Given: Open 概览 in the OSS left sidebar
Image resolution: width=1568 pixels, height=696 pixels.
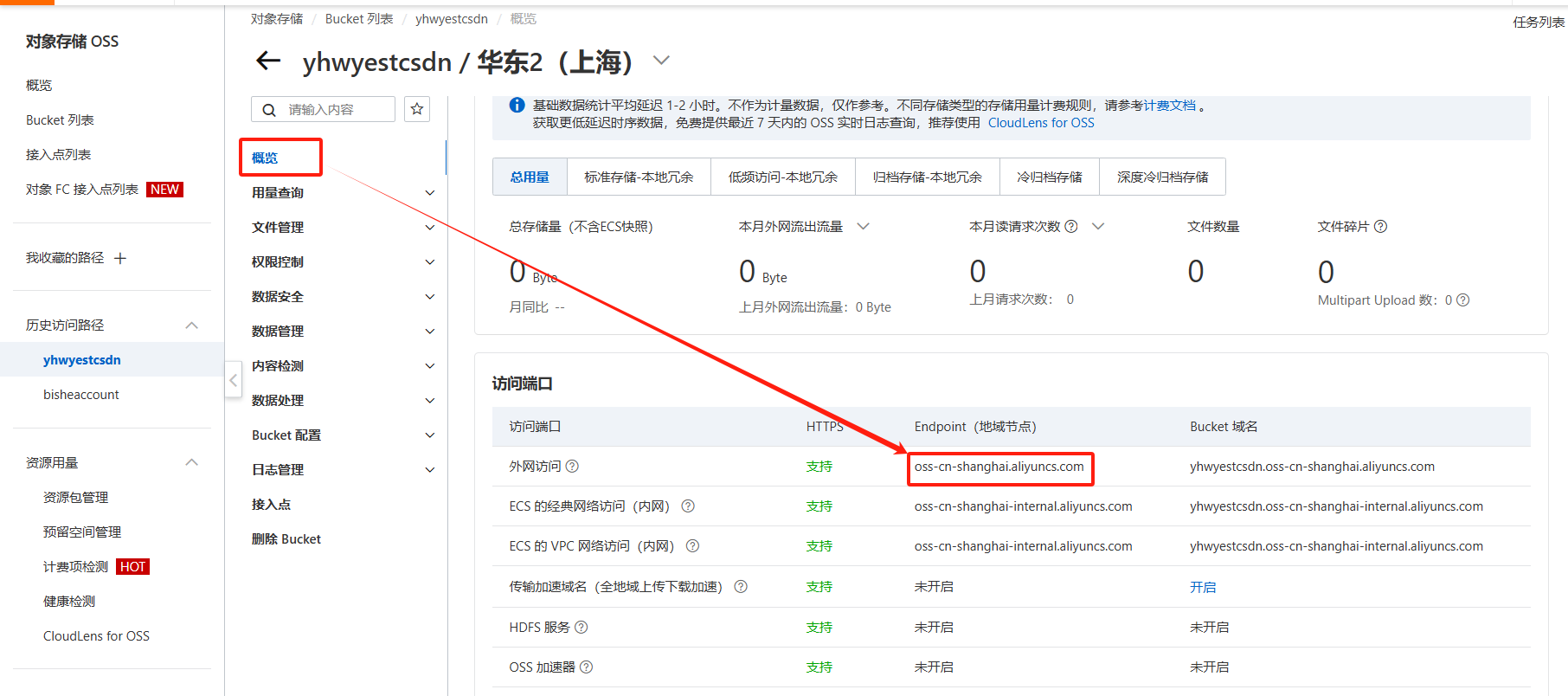Looking at the screenshot, I should pos(39,85).
